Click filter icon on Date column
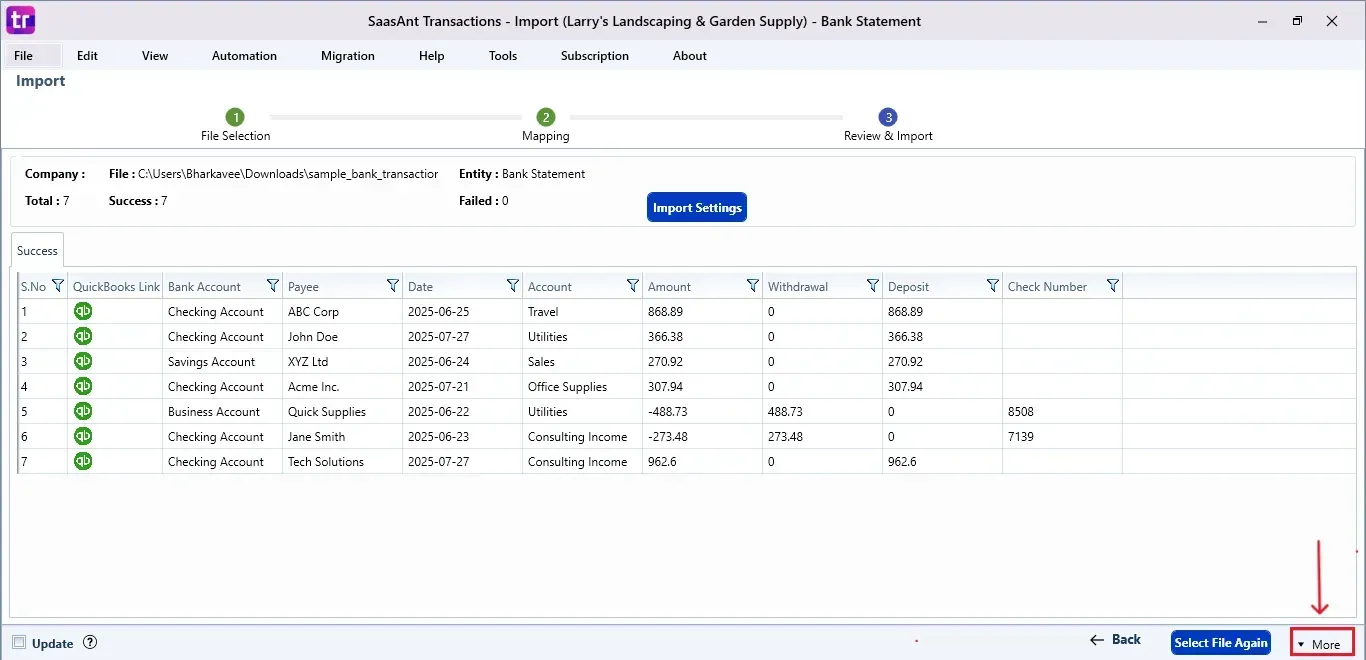 (x=513, y=286)
